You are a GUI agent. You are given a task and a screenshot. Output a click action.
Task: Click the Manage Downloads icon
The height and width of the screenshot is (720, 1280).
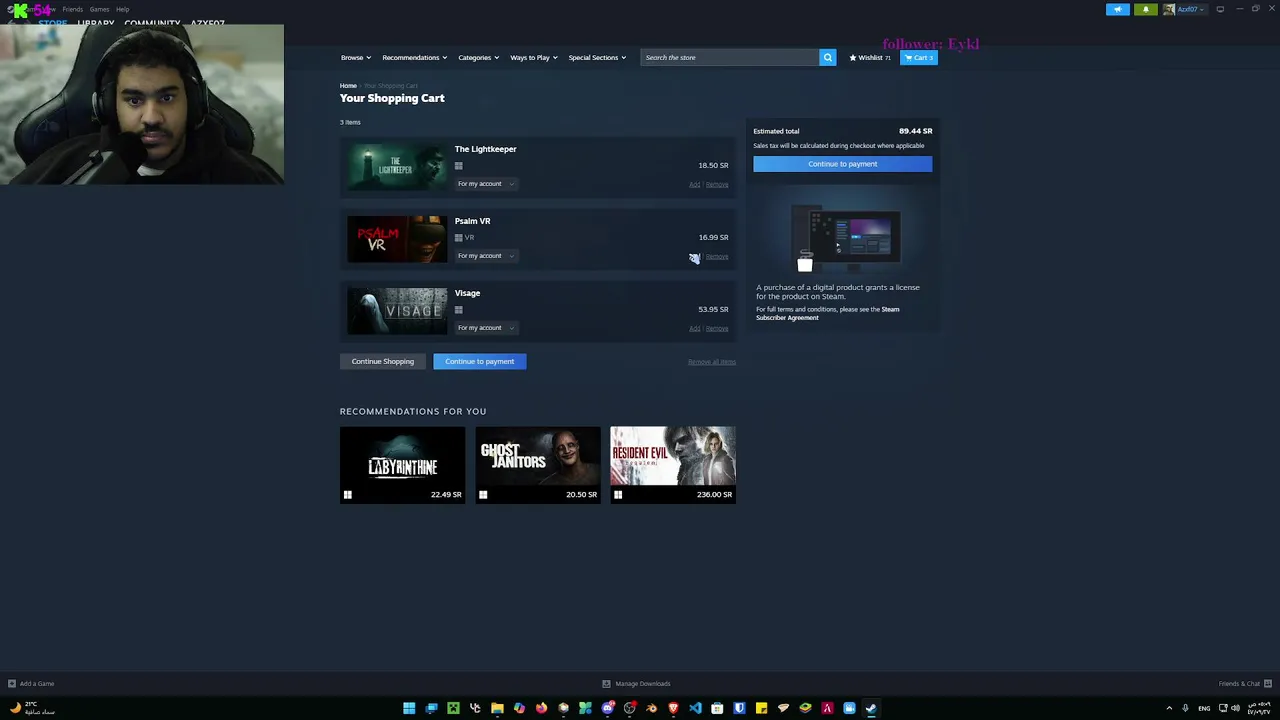point(606,683)
